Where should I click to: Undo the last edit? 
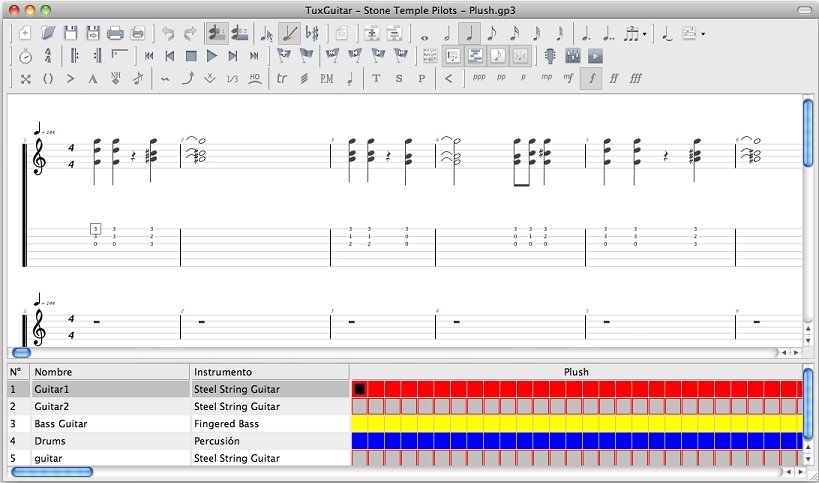[x=168, y=33]
